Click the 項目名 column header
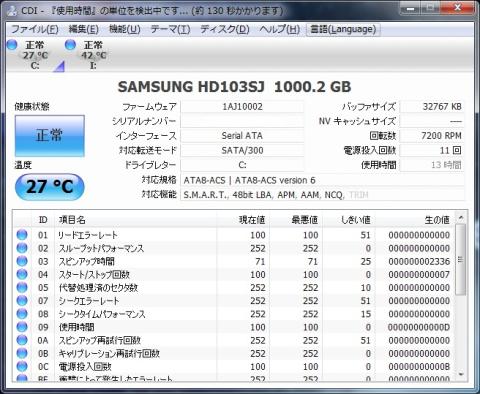This screenshot has width=480, height=394. point(135,220)
